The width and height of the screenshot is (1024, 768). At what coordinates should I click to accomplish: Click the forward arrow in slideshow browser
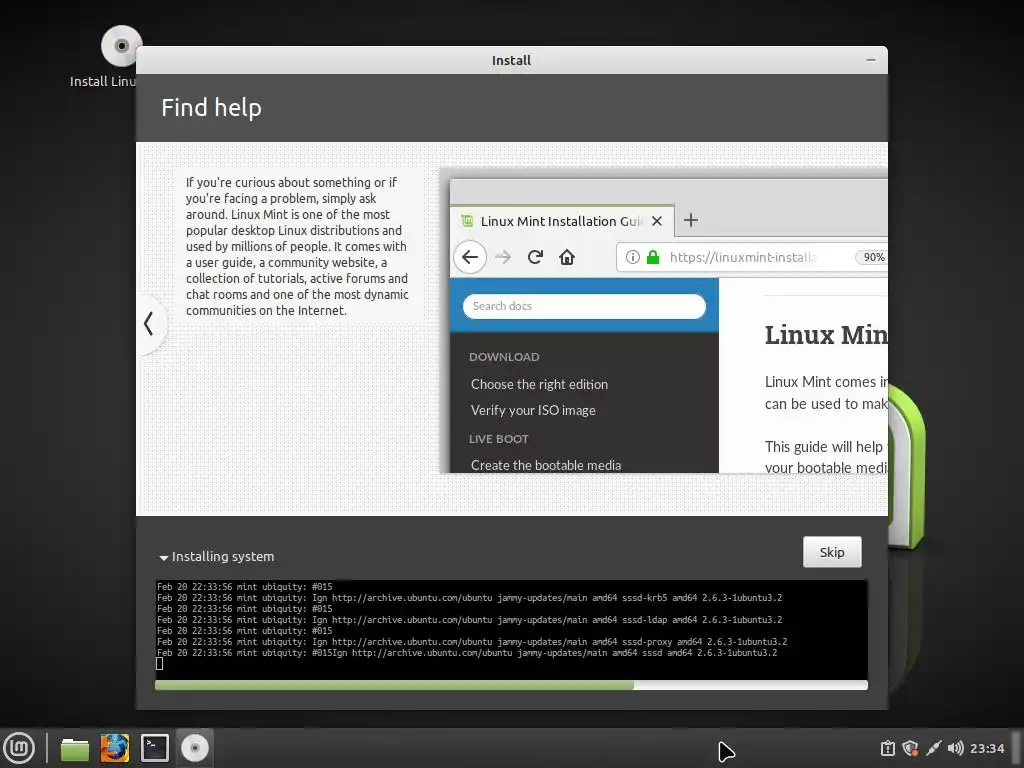tap(503, 257)
